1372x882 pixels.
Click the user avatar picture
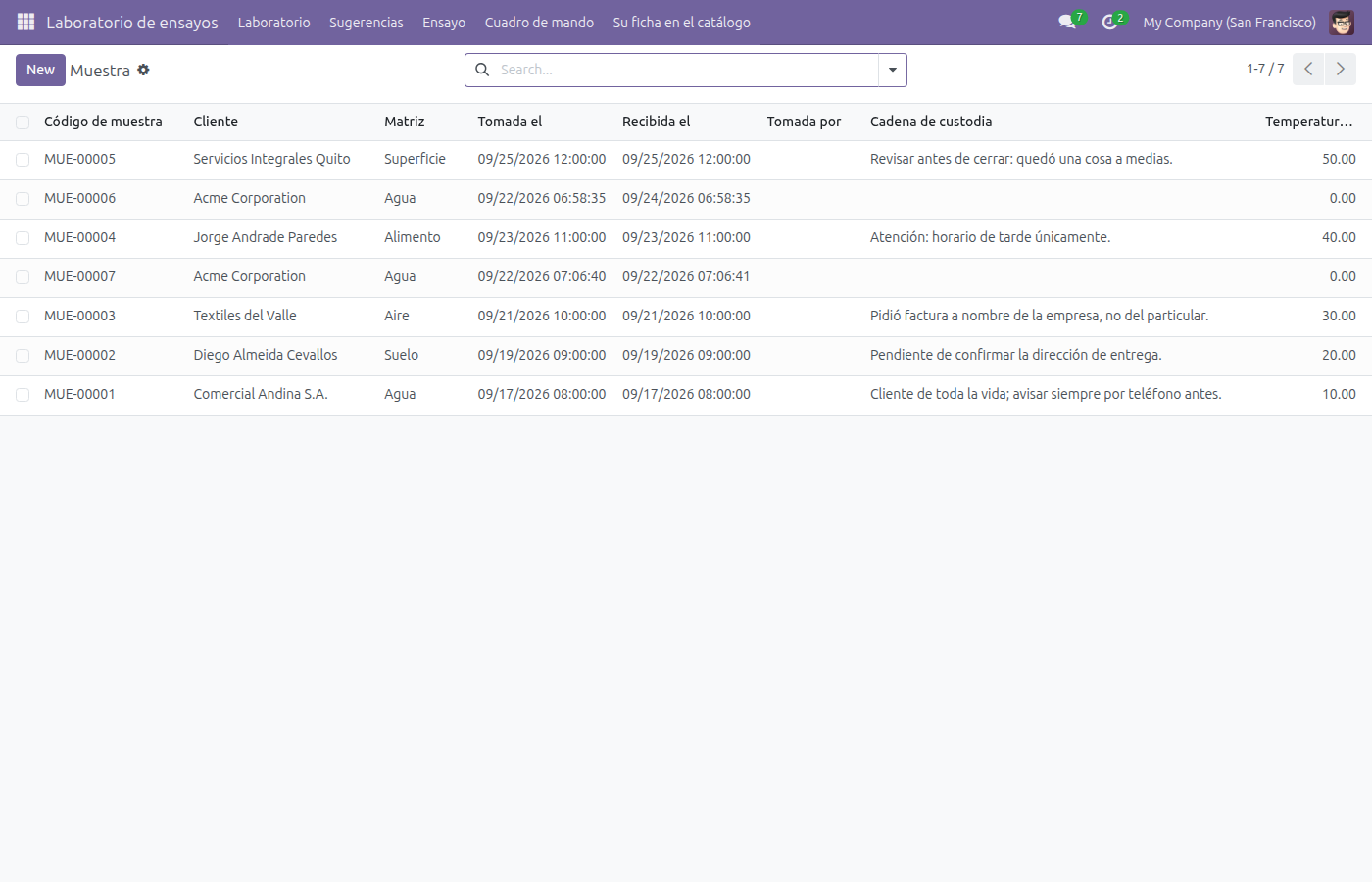tap(1342, 22)
